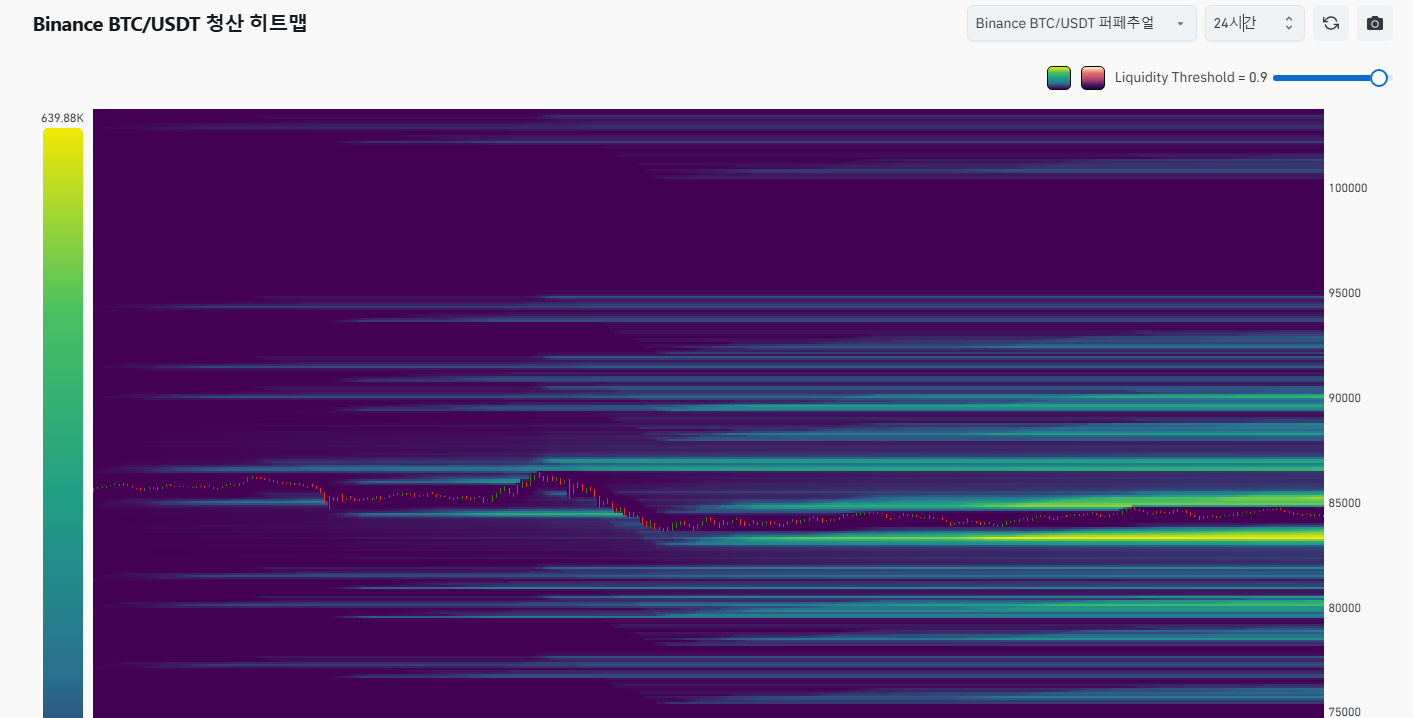Screen dimensions: 1413x718
Task: Select the green-yellow viridis color scheme swatch
Action: (x=1059, y=77)
